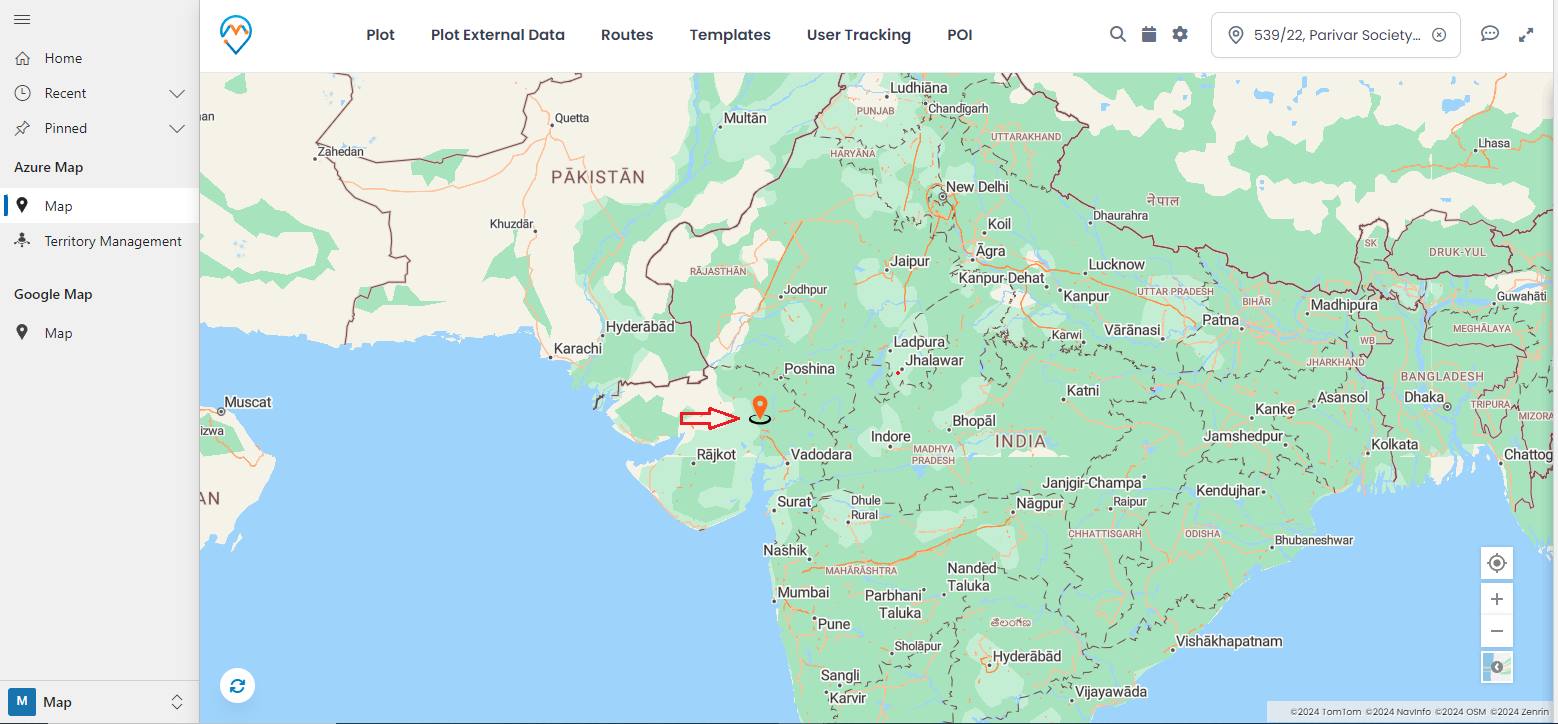Clear the searched address

pos(1439,35)
